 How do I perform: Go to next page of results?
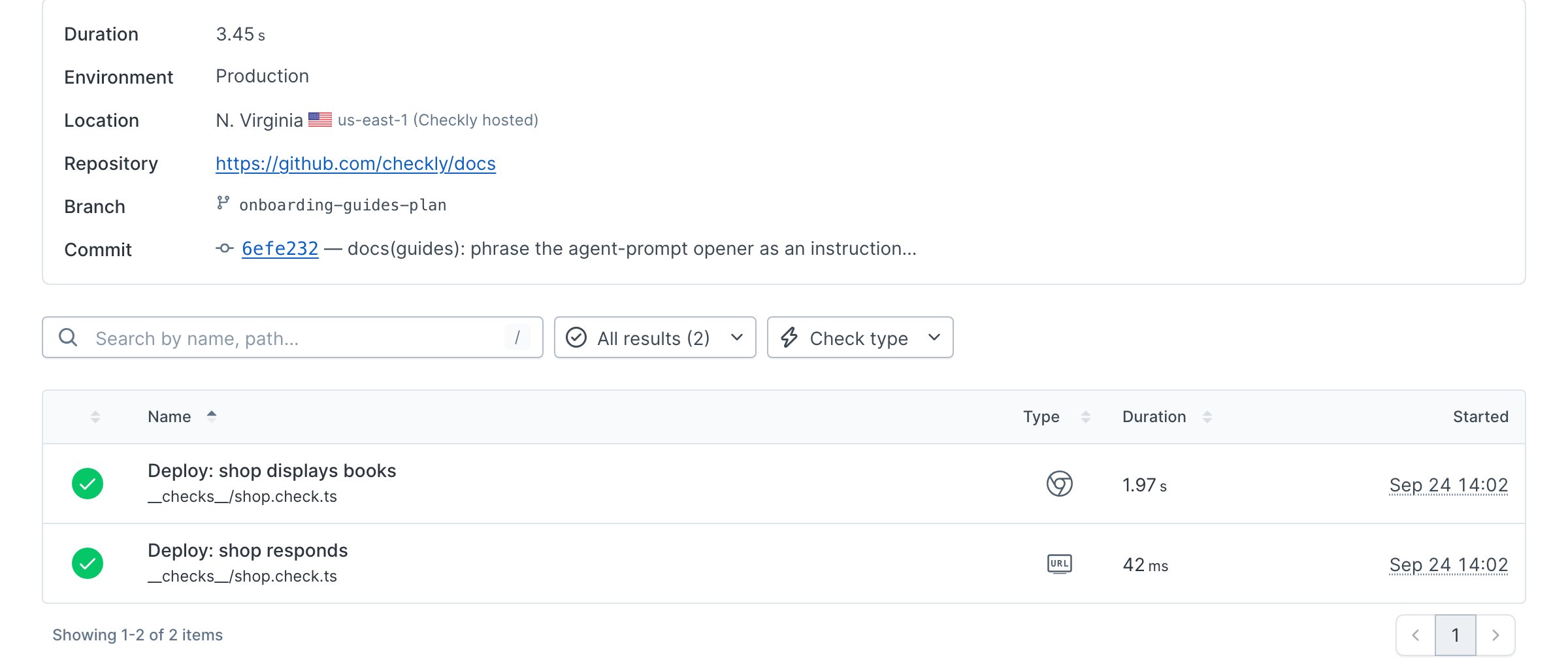click(x=1495, y=635)
